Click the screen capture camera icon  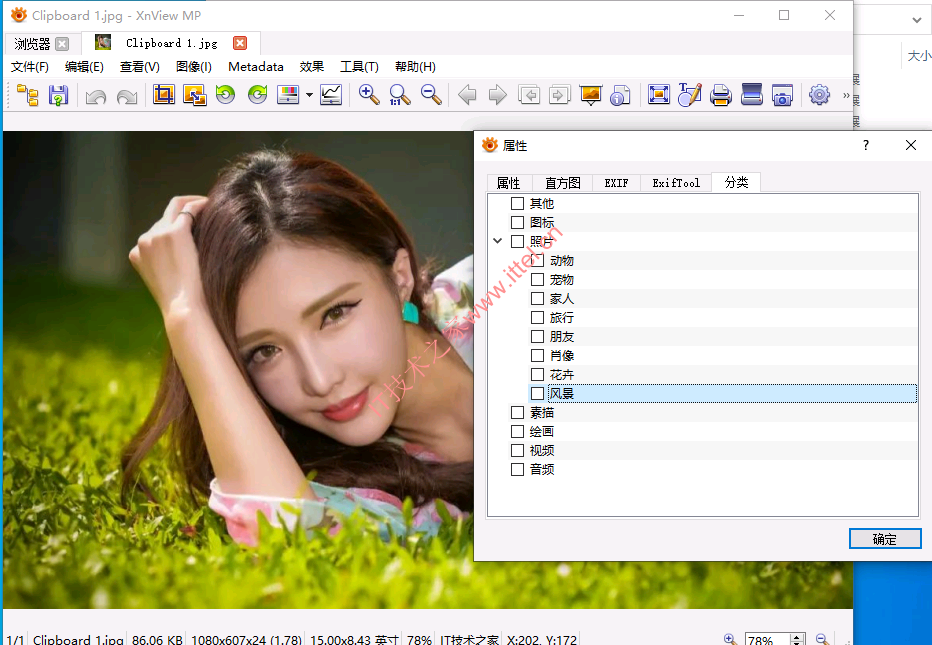click(782, 95)
